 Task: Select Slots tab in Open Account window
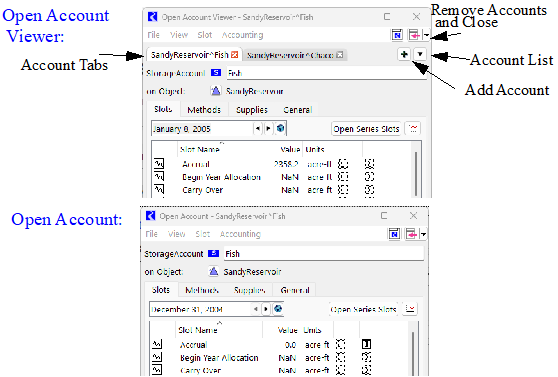click(160, 290)
